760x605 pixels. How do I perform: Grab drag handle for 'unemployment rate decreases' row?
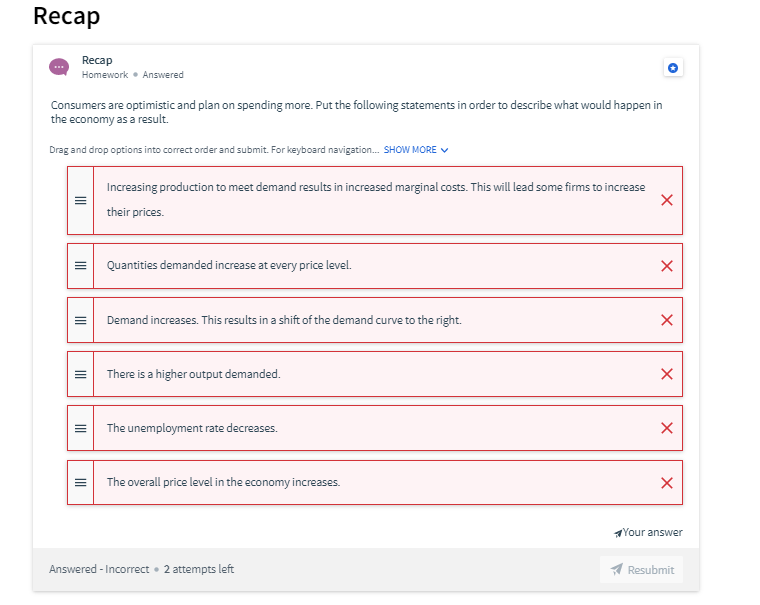[80, 429]
